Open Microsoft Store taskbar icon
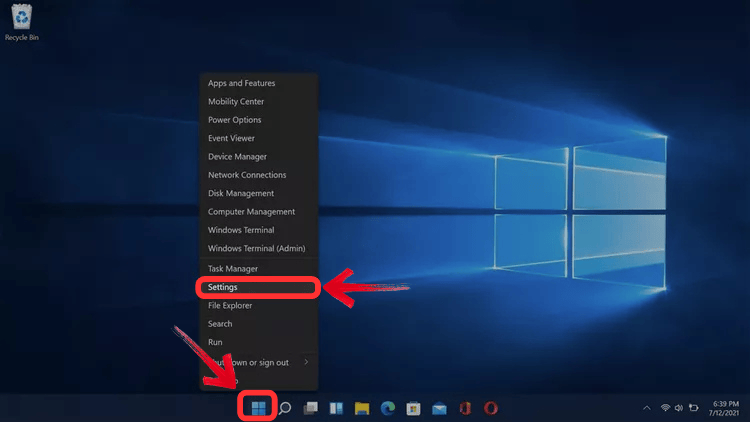Screen dimensions: 750x422 coord(413,408)
